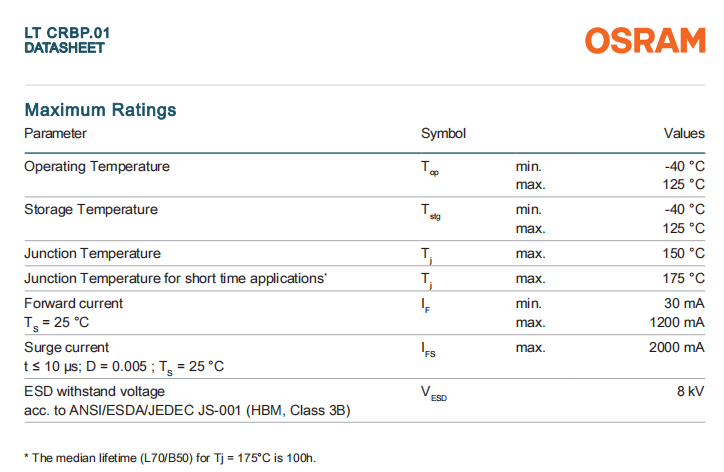The image size is (724, 472).
Task: Select the 175 °C value
Action: [x=684, y=278]
